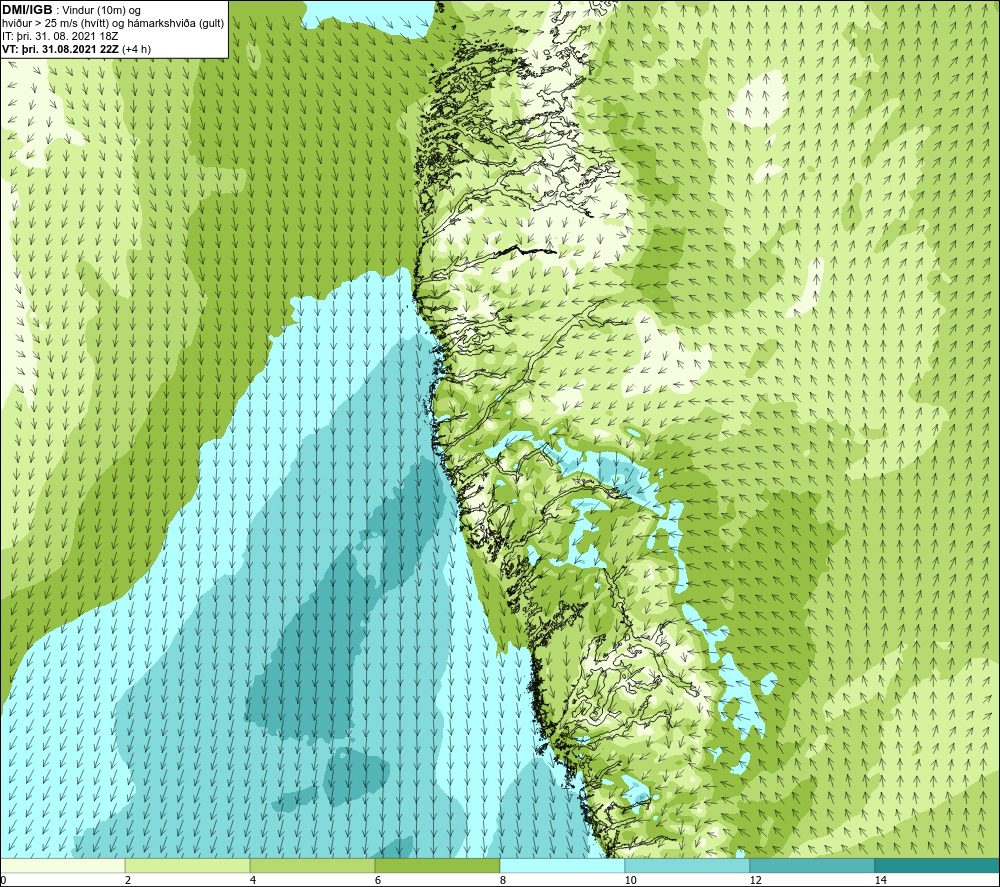Select the pale cream 0–2 color bar segment

tap(62, 865)
